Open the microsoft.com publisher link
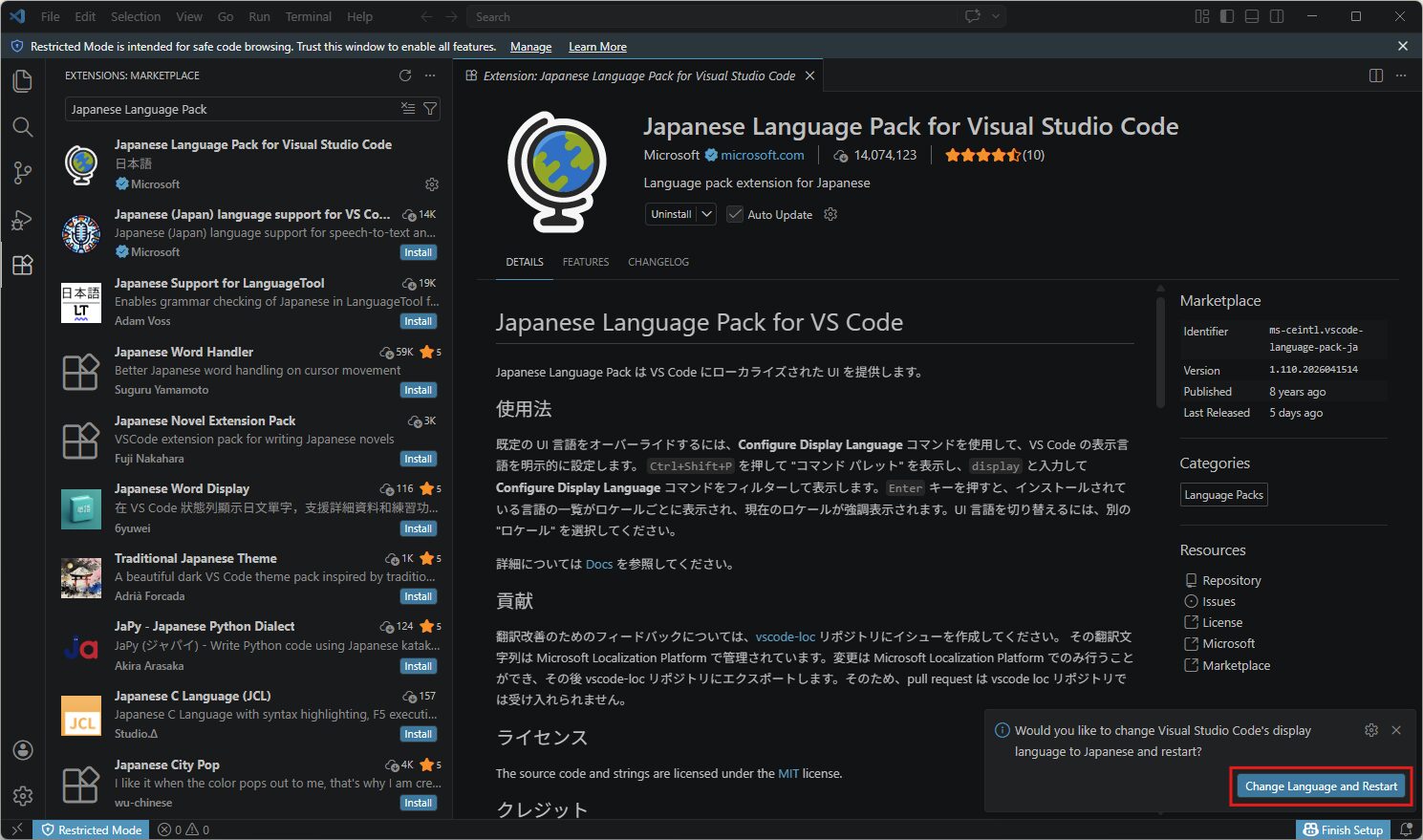 [762, 155]
